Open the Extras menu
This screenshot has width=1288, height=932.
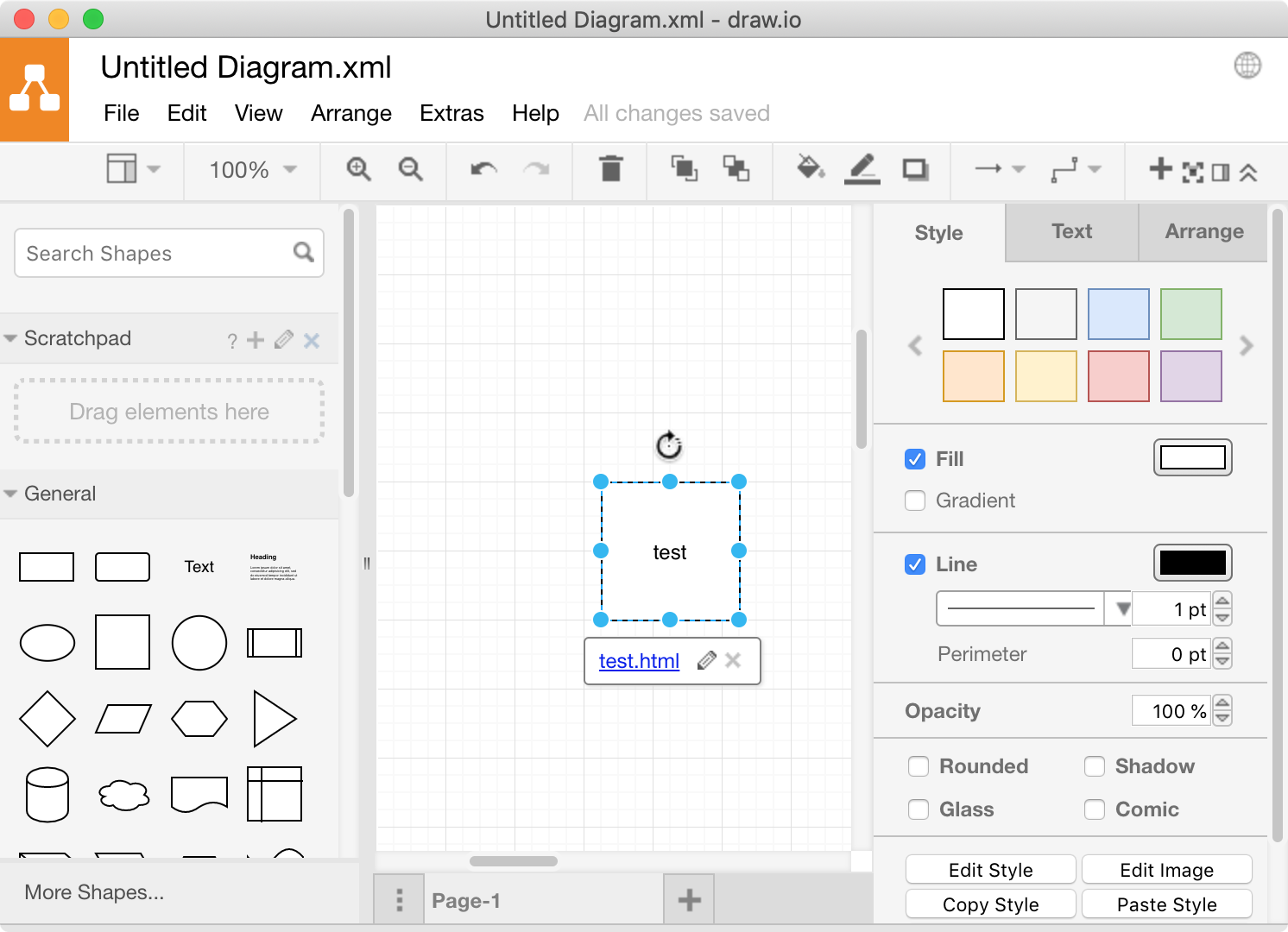coord(451,113)
